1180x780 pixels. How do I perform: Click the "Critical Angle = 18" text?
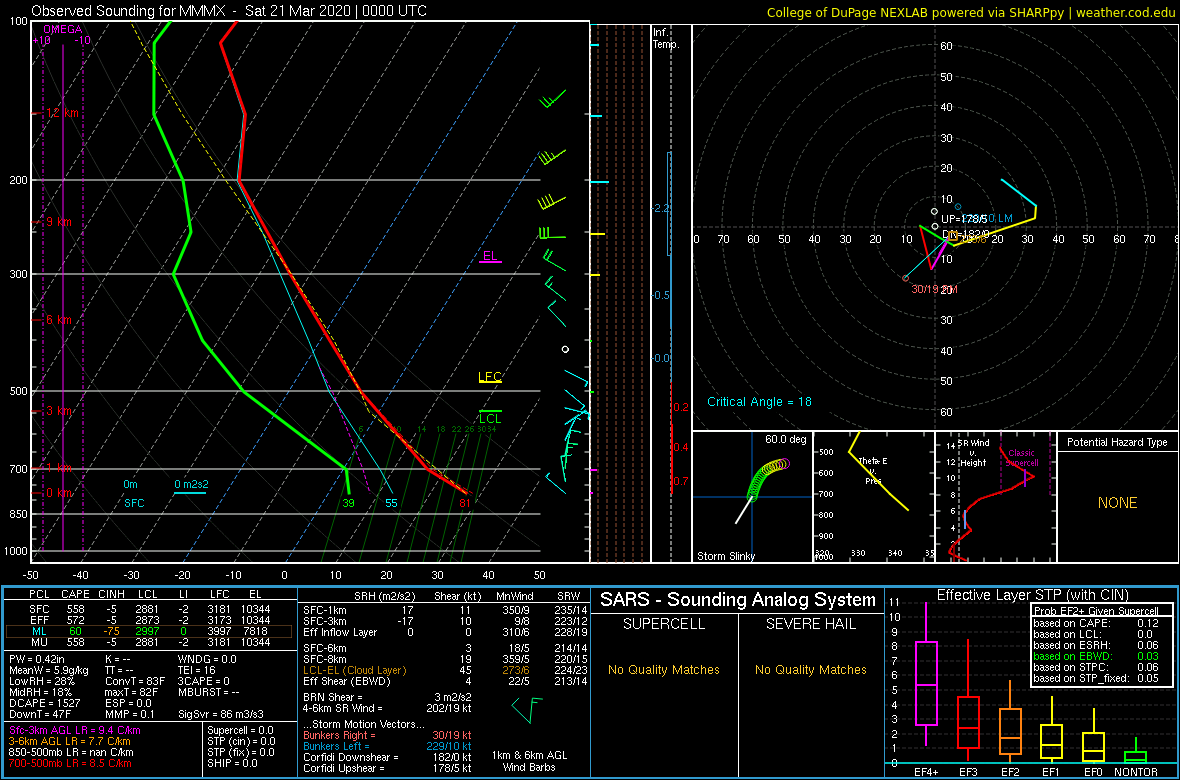point(759,401)
